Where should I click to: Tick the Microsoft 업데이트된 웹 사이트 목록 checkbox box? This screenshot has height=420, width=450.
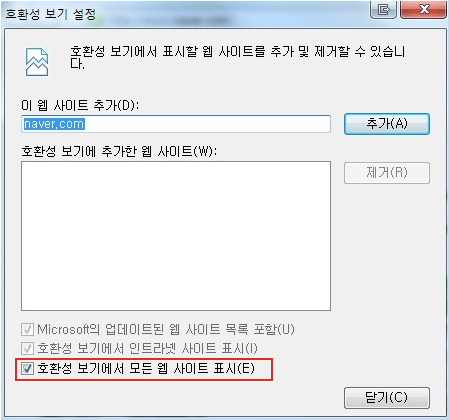(27, 330)
